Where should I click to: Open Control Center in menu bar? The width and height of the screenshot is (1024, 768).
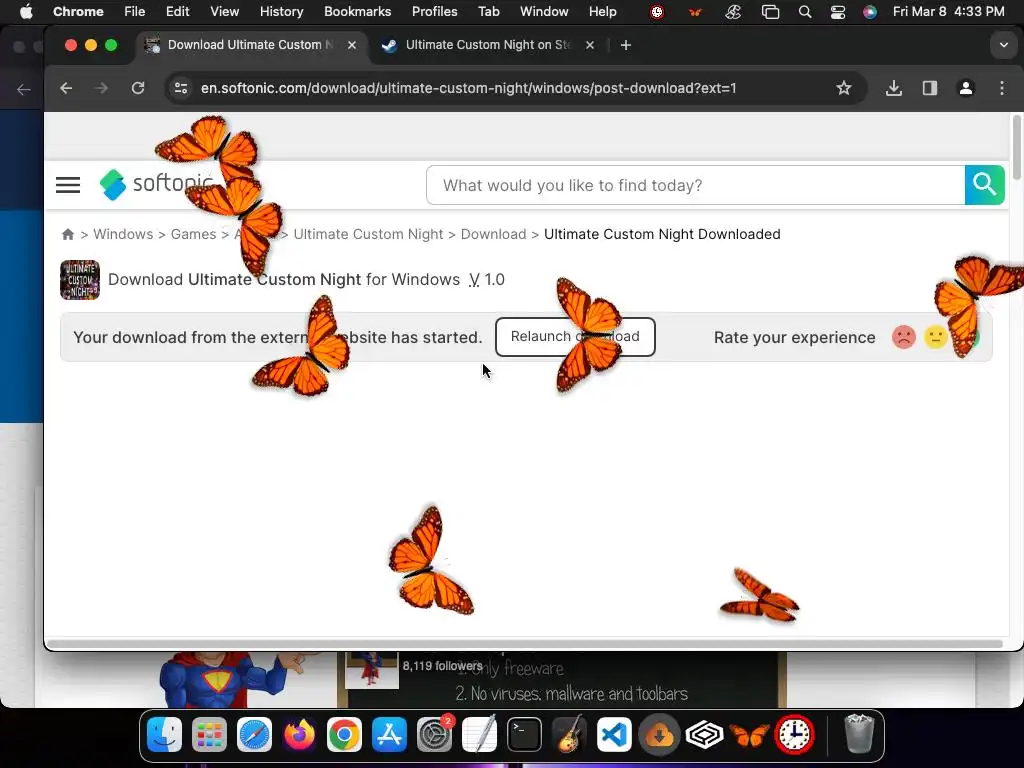(838, 12)
